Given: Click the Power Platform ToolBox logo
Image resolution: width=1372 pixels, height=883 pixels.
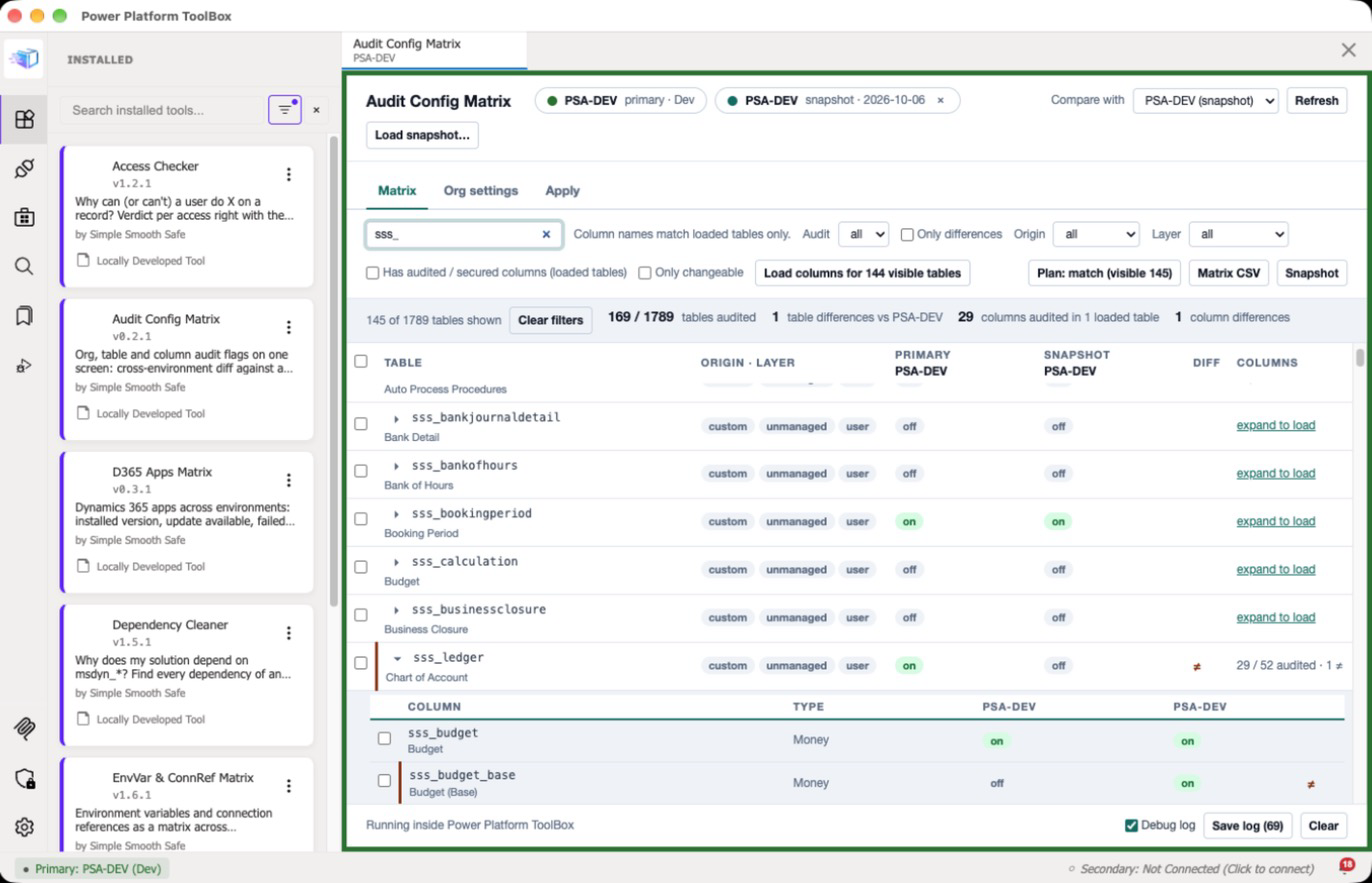Looking at the screenshot, I should 24,59.
